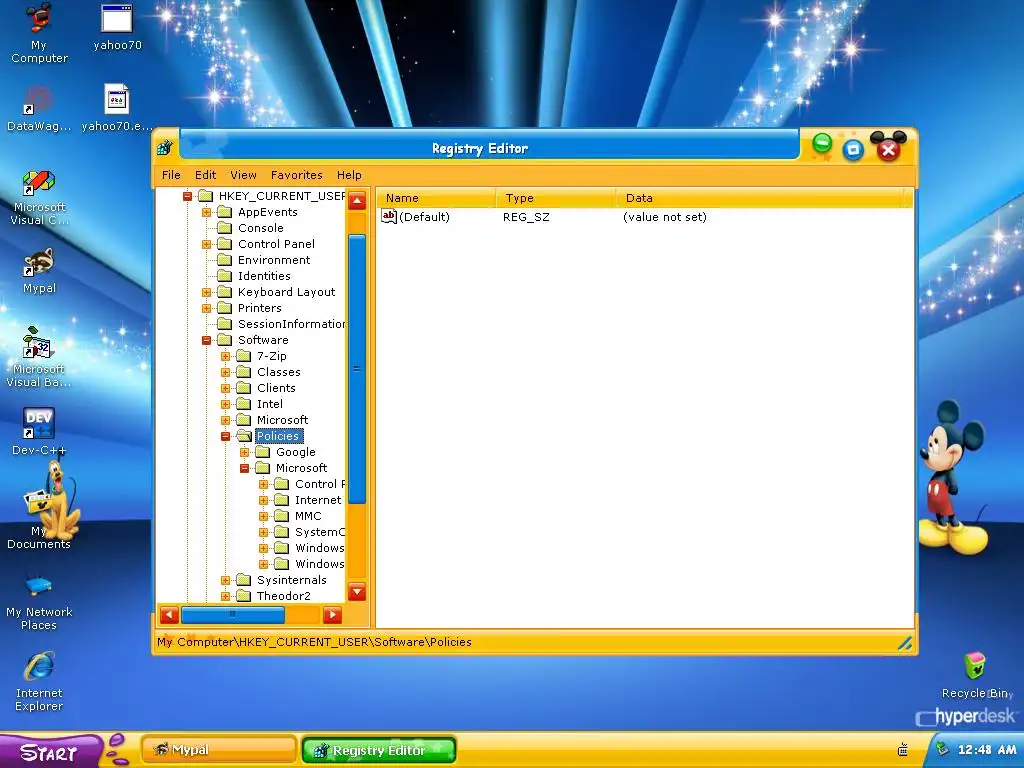Image resolution: width=1024 pixels, height=768 pixels.
Task: Collapse the Policies tree node
Action: tap(225, 436)
